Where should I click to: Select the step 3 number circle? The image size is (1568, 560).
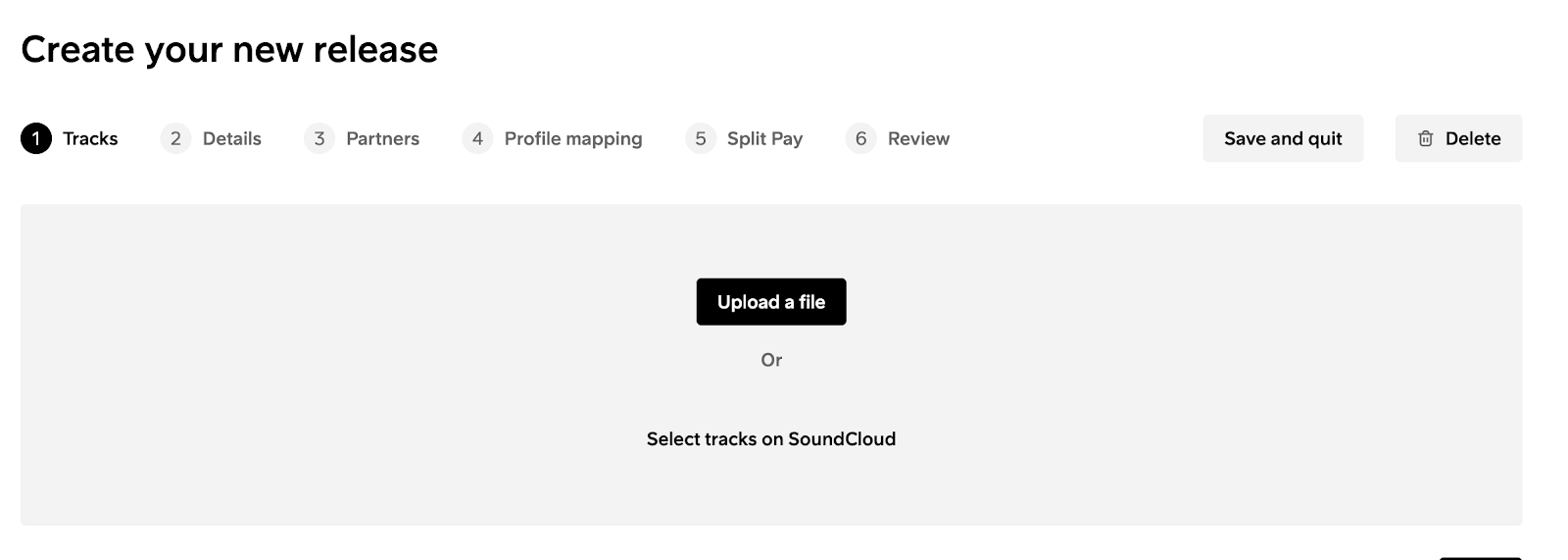[319, 138]
